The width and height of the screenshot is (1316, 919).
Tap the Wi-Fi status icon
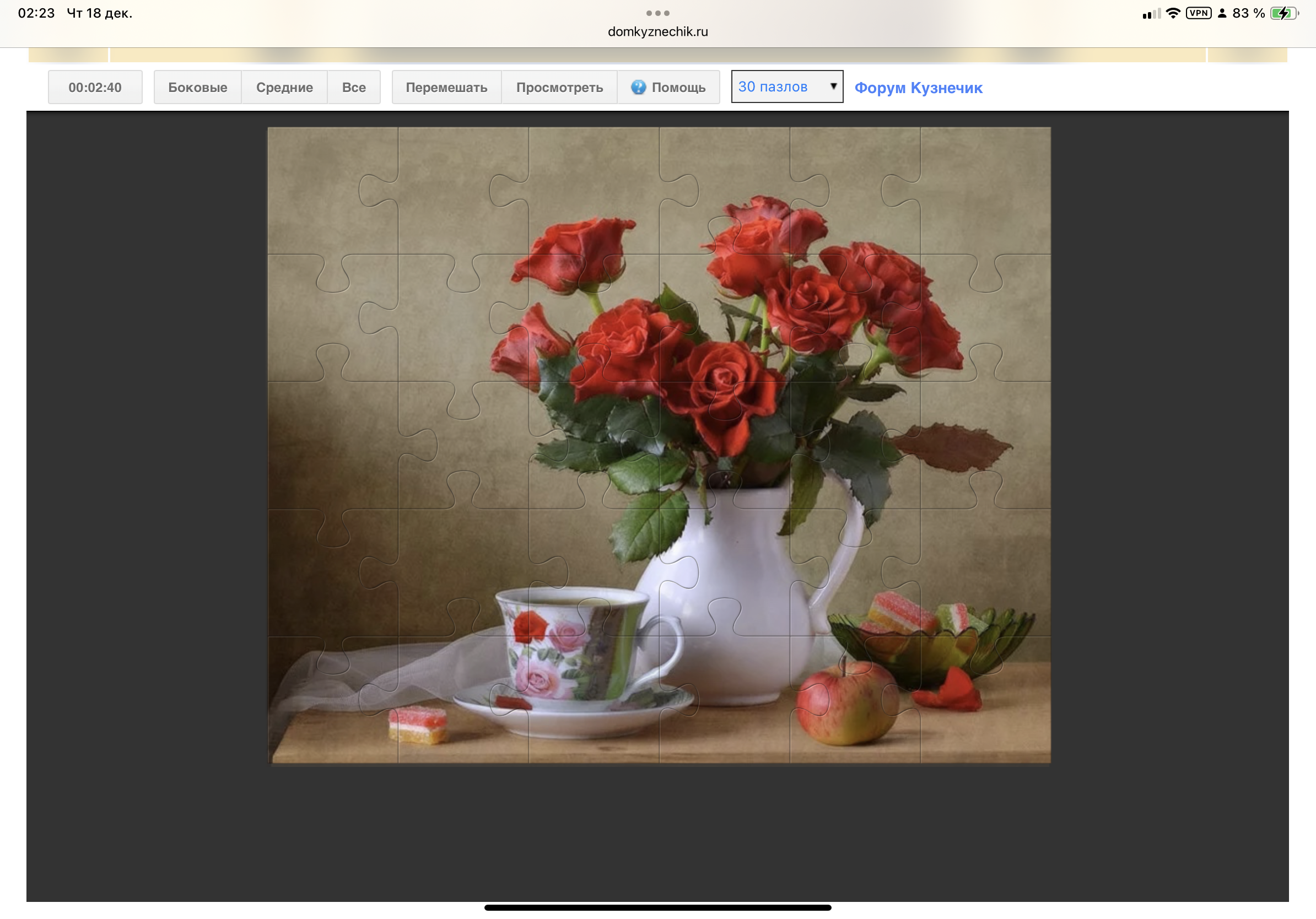1173,13
